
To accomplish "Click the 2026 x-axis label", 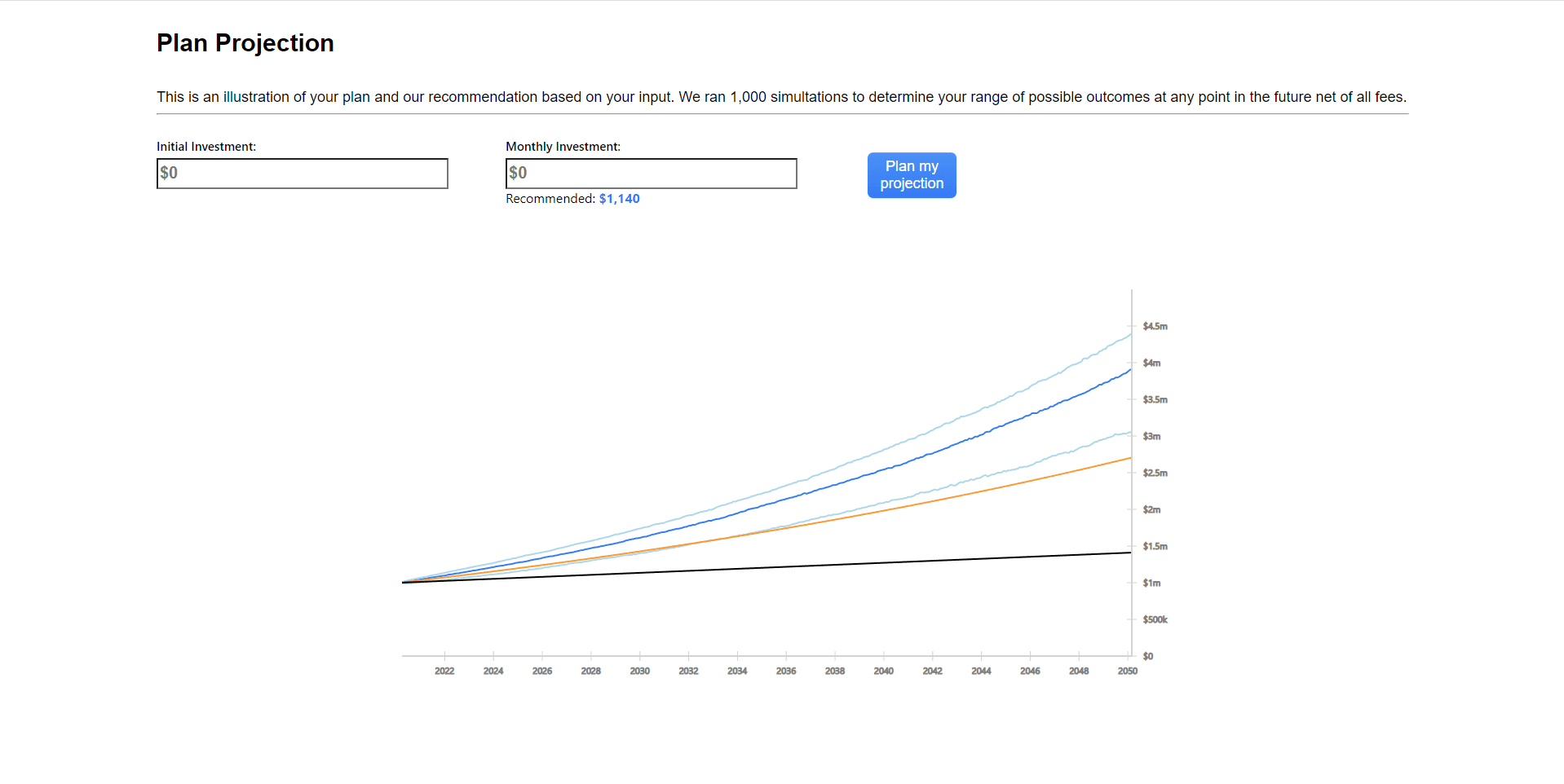I will tap(542, 671).
